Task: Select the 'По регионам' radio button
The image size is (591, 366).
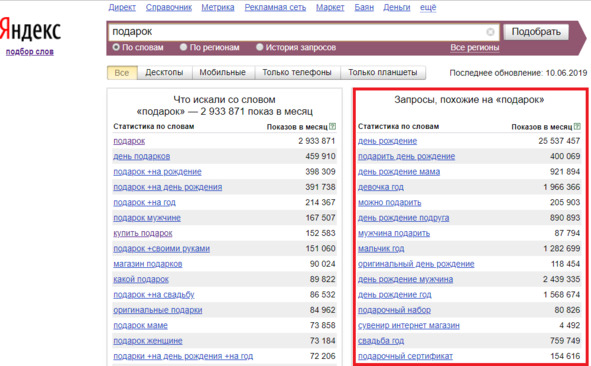Action: [x=184, y=47]
